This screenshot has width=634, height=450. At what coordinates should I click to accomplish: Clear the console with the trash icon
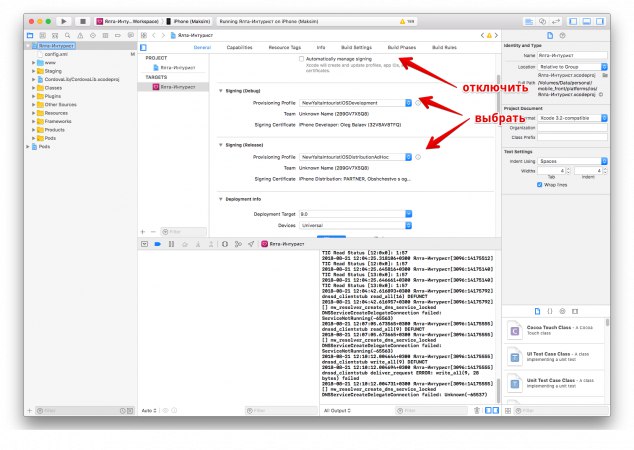(477, 410)
